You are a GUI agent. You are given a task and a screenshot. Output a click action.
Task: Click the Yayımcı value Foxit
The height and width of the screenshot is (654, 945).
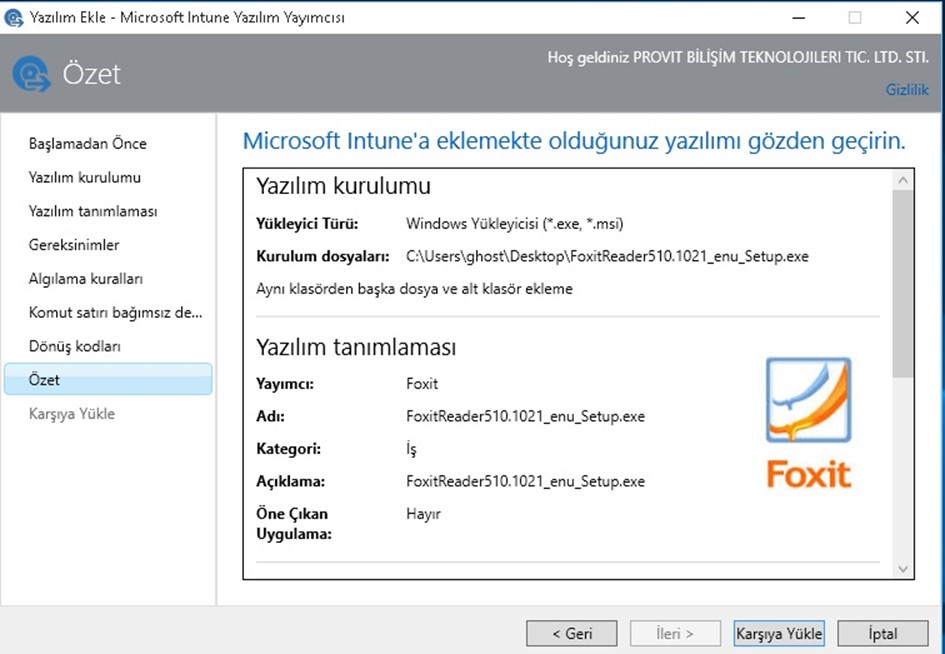(x=422, y=384)
